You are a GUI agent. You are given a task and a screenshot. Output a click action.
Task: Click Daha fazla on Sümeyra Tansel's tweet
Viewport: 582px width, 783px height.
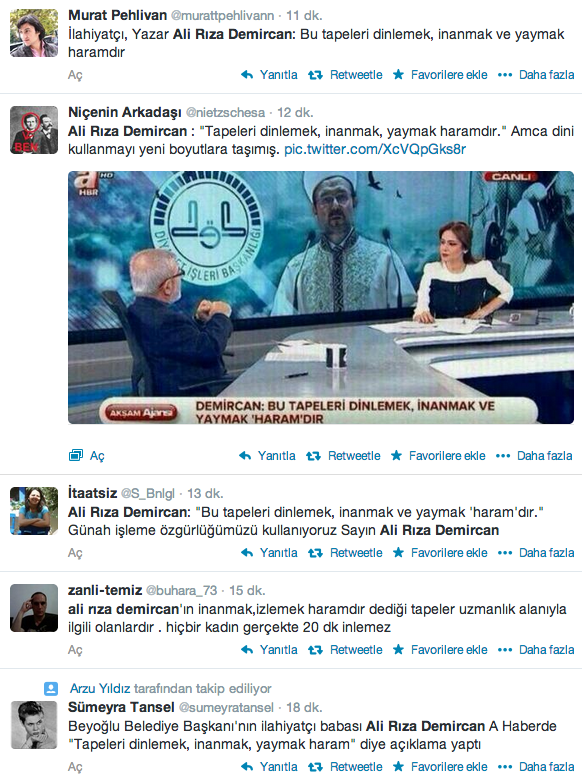click(x=547, y=767)
